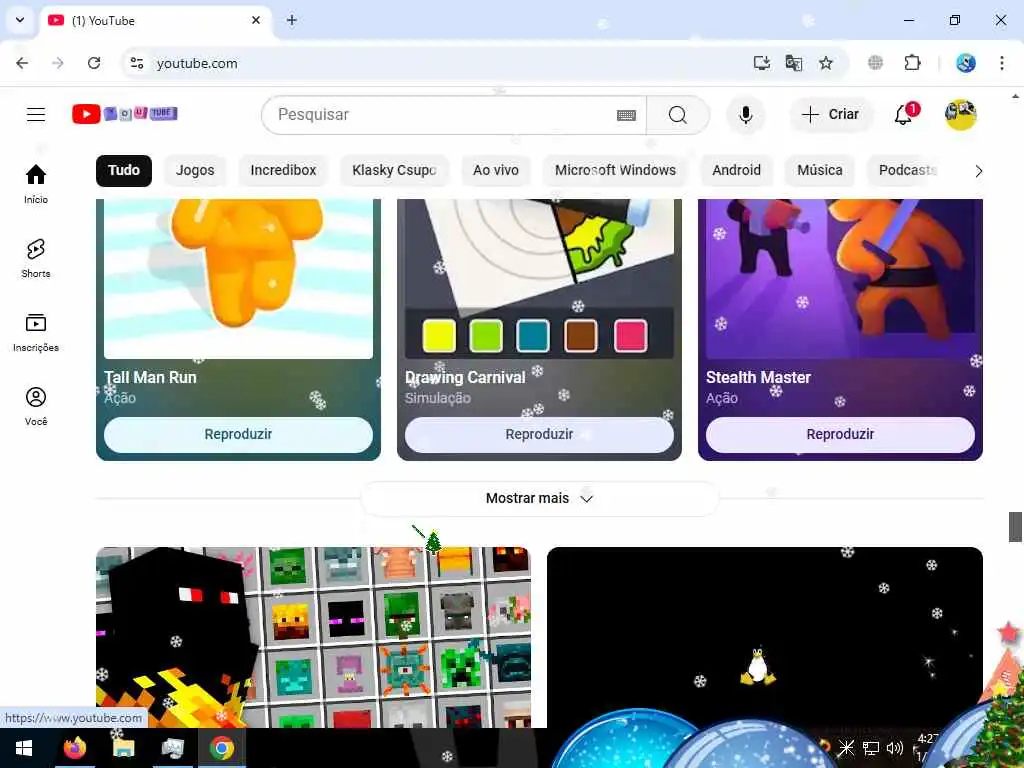
Task: Click Drawing Carnival title text
Action: click(465, 377)
